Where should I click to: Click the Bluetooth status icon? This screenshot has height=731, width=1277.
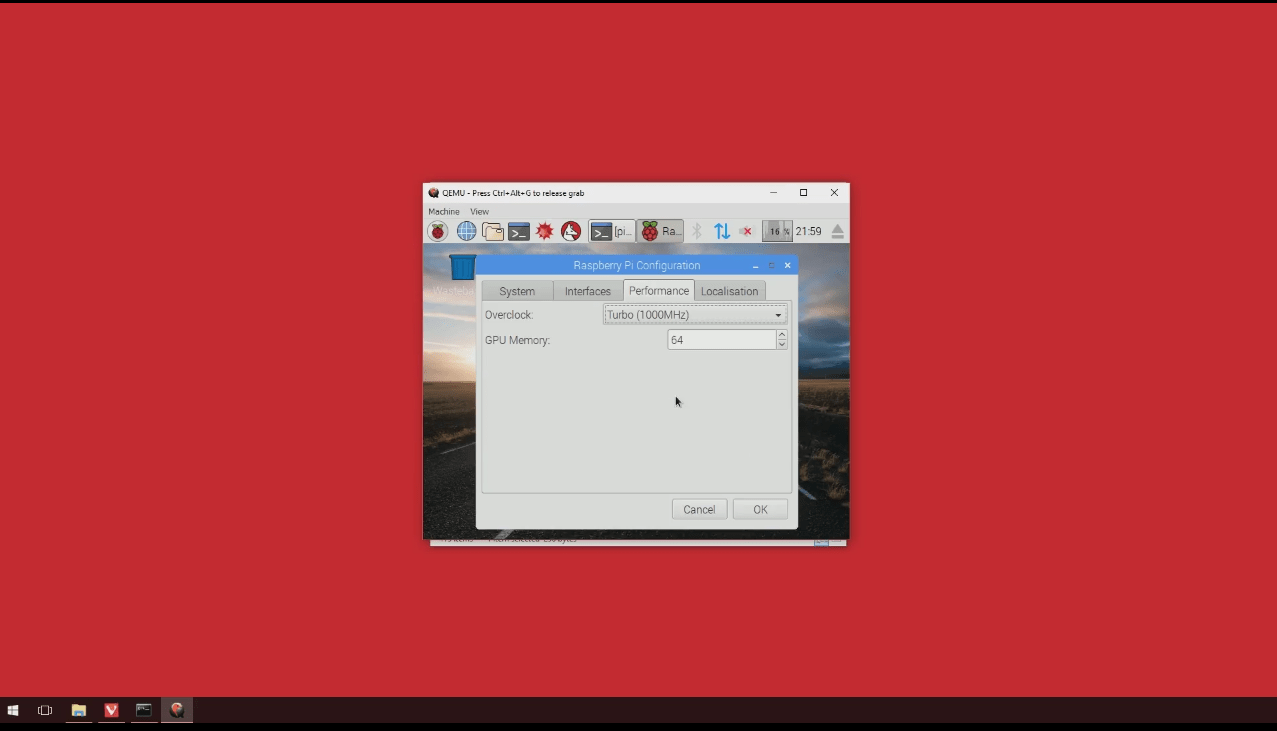698,231
